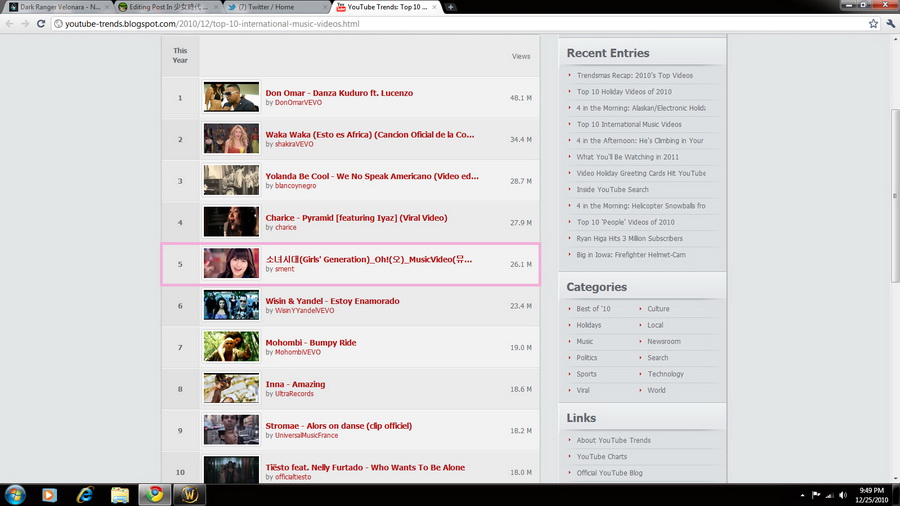The height and width of the screenshot is (506, 900).
Task: Open Yolanda Be Cool title link
Action: [371, 176]
